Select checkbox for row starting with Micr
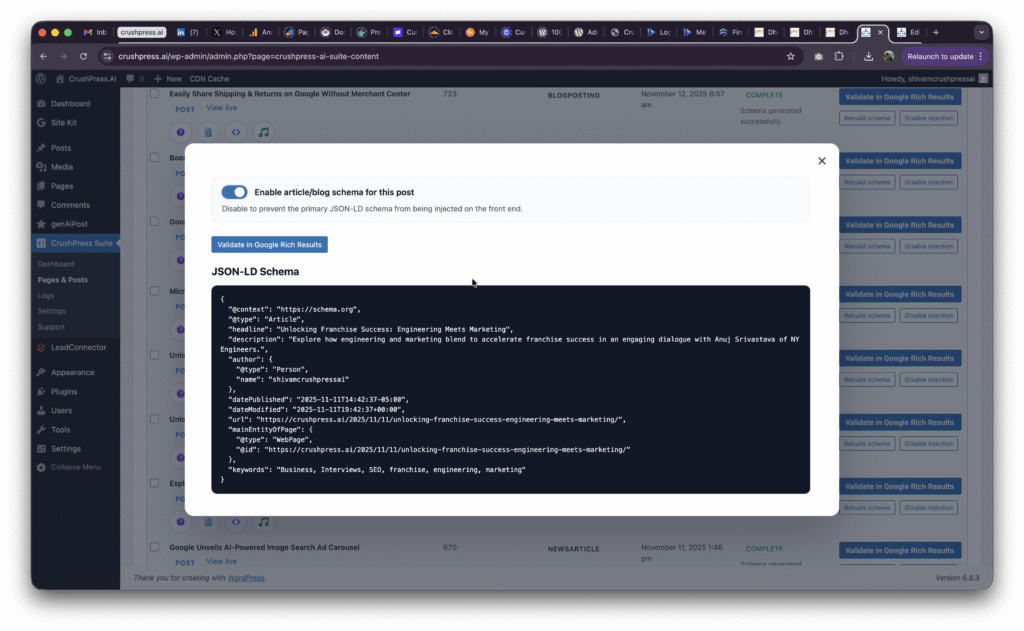This screenshot has height=631, width=1024. [154, 291]
